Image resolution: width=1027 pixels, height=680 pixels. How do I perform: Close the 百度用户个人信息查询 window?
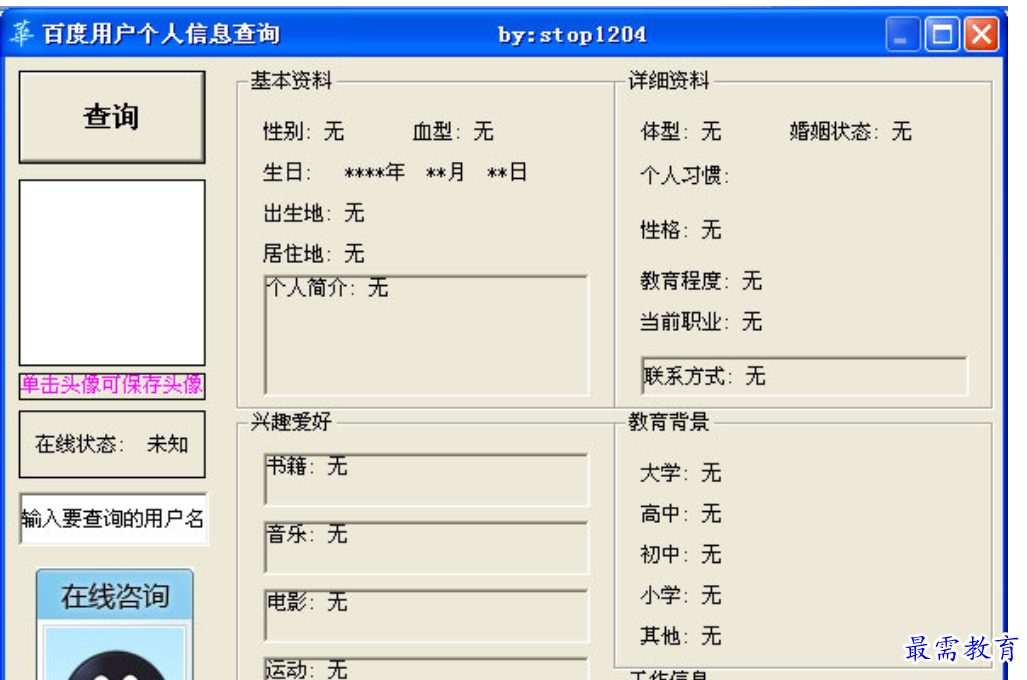coord(981,34)
